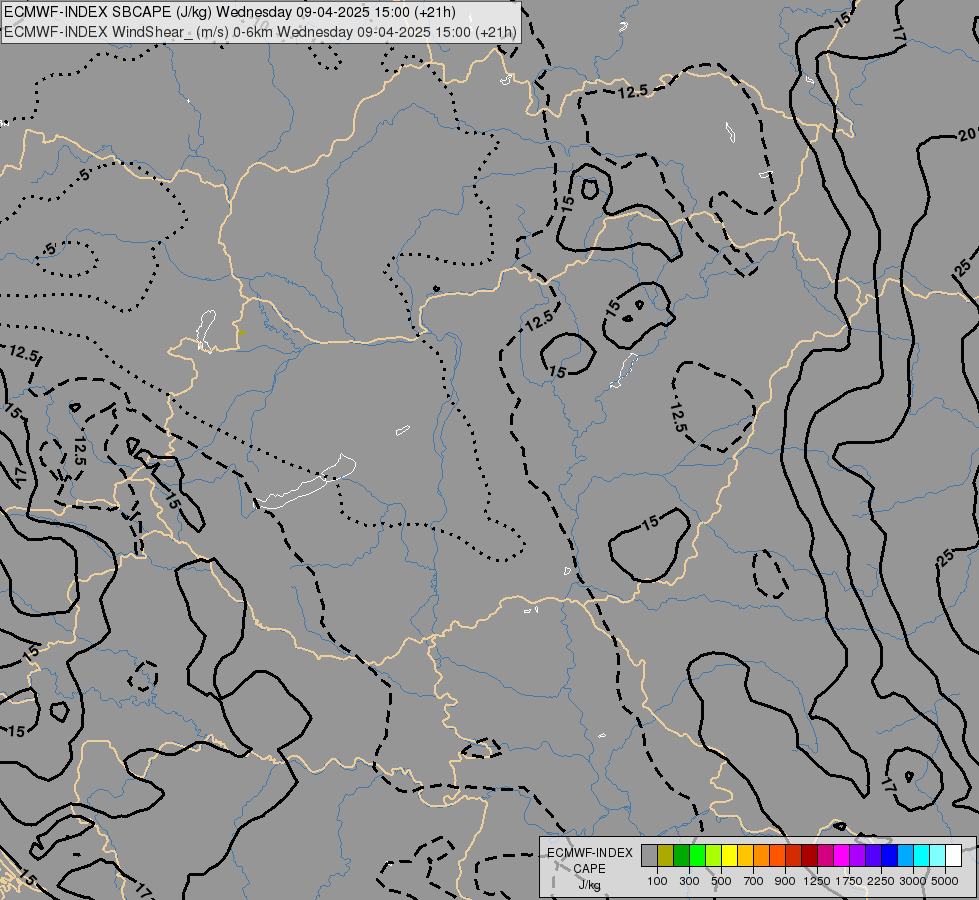Screen dimensions: 979x900
Task: Click the legend value 5000
Action: point(945,881)
